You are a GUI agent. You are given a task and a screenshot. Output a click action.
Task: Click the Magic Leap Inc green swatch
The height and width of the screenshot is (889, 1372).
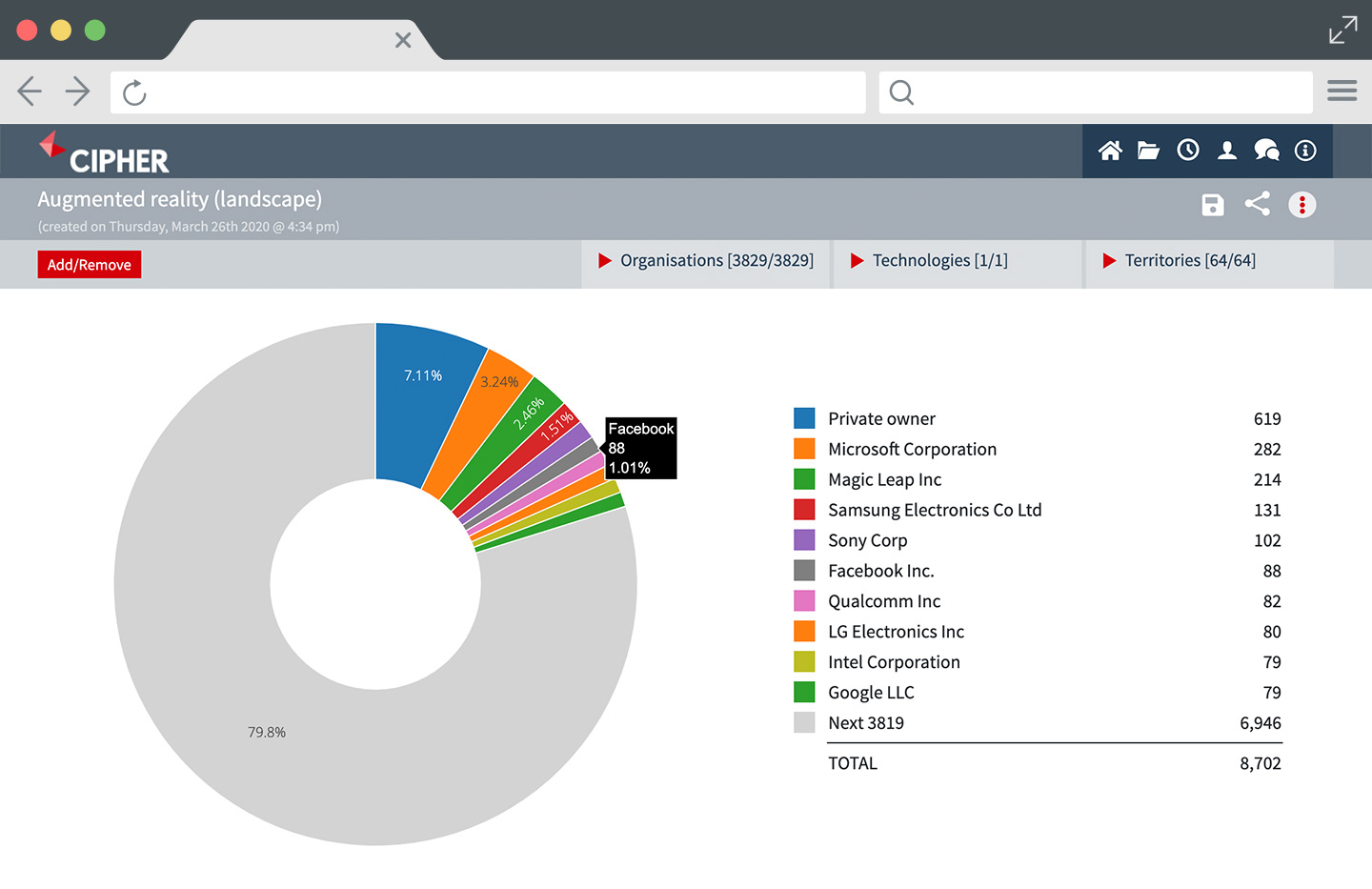[804, 479]
